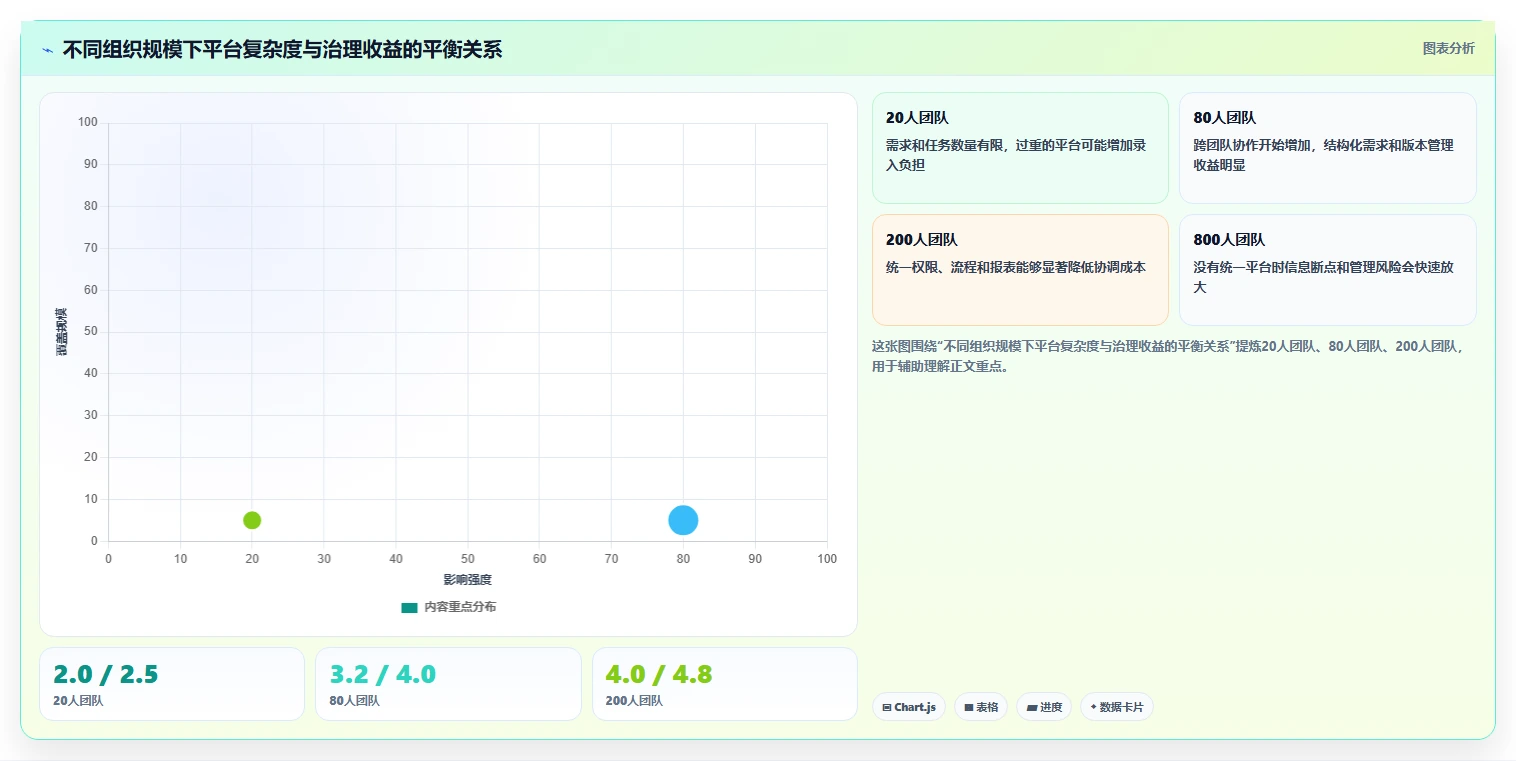Screen dimensions: 1516x761
Task: Toggle the 内容重点分布 legend color box
Action: [x=409, y=607]
